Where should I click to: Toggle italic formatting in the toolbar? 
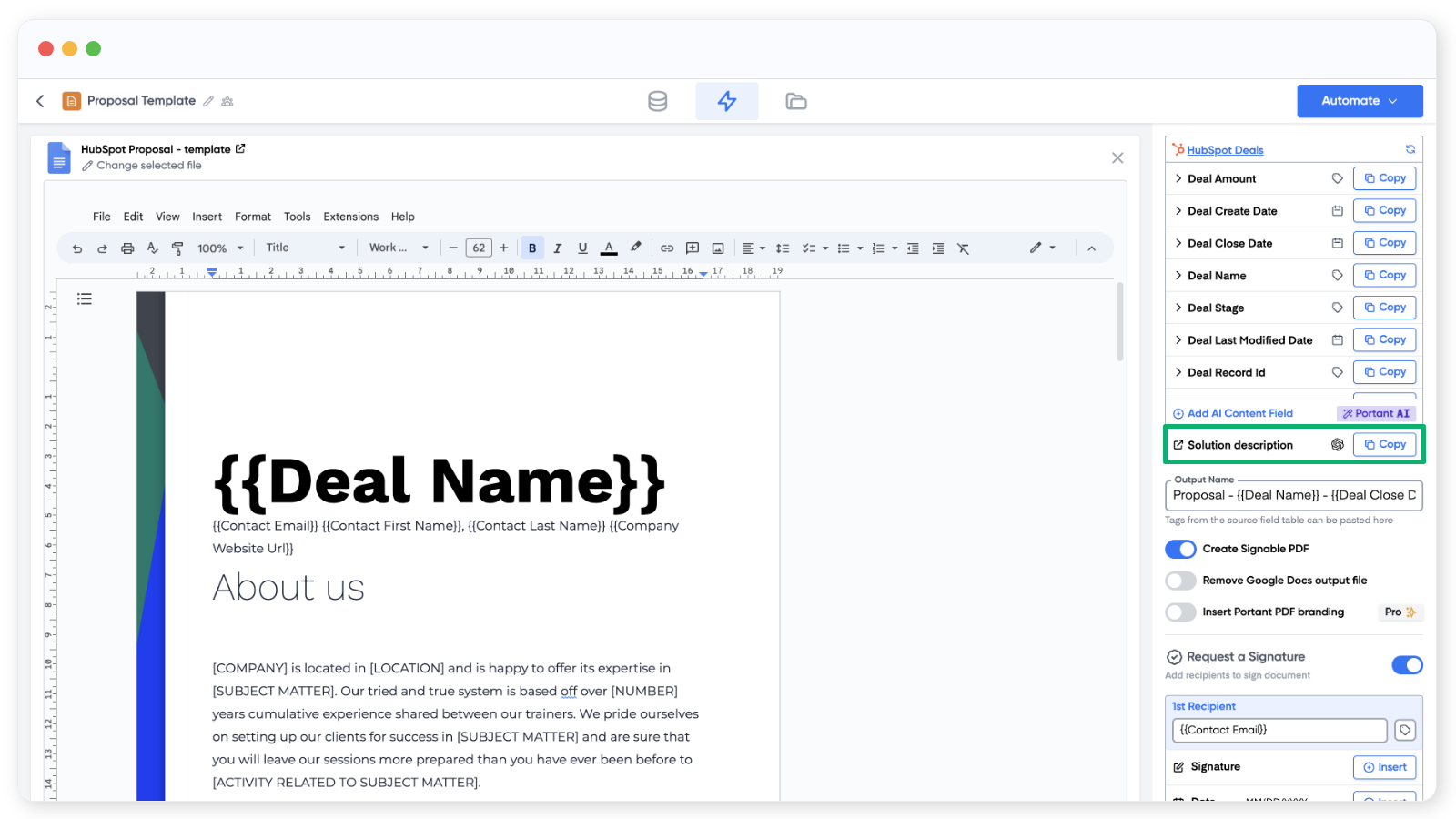(x=558, y=248)
